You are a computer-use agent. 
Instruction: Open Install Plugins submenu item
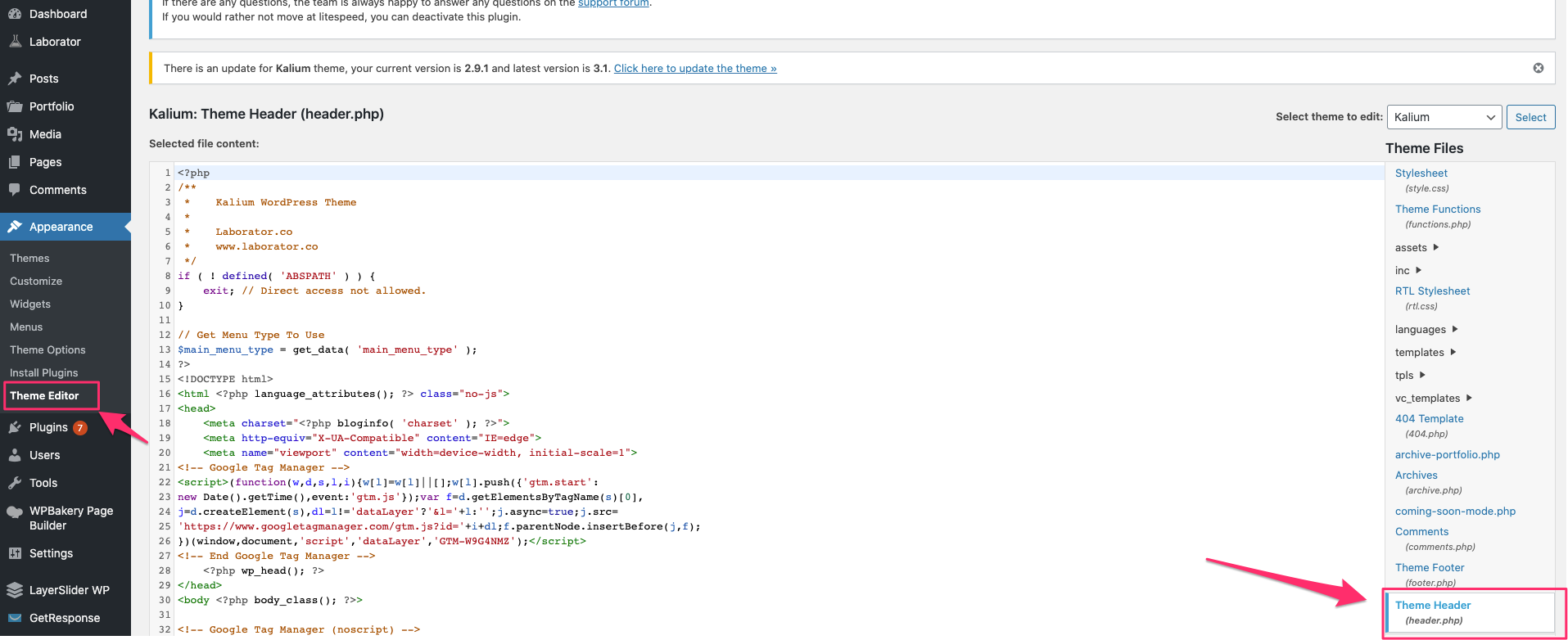pyautogui.click(x=44, y=372)
